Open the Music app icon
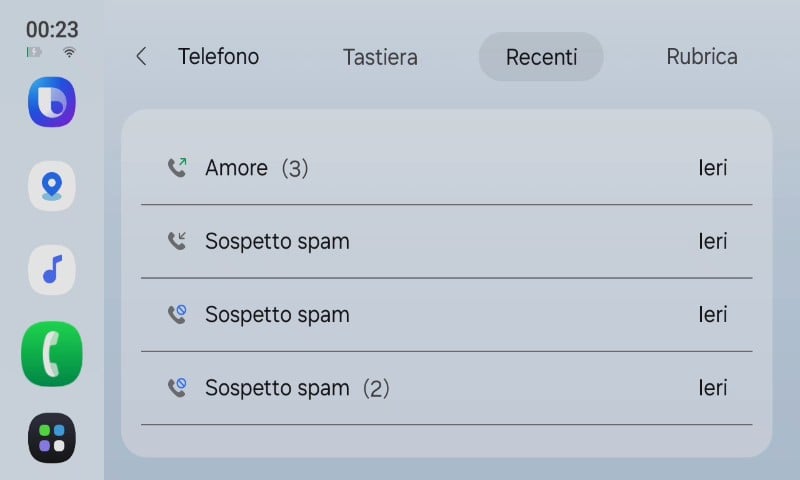This screenshot has width=800, height=480. [x=51, y=270]
